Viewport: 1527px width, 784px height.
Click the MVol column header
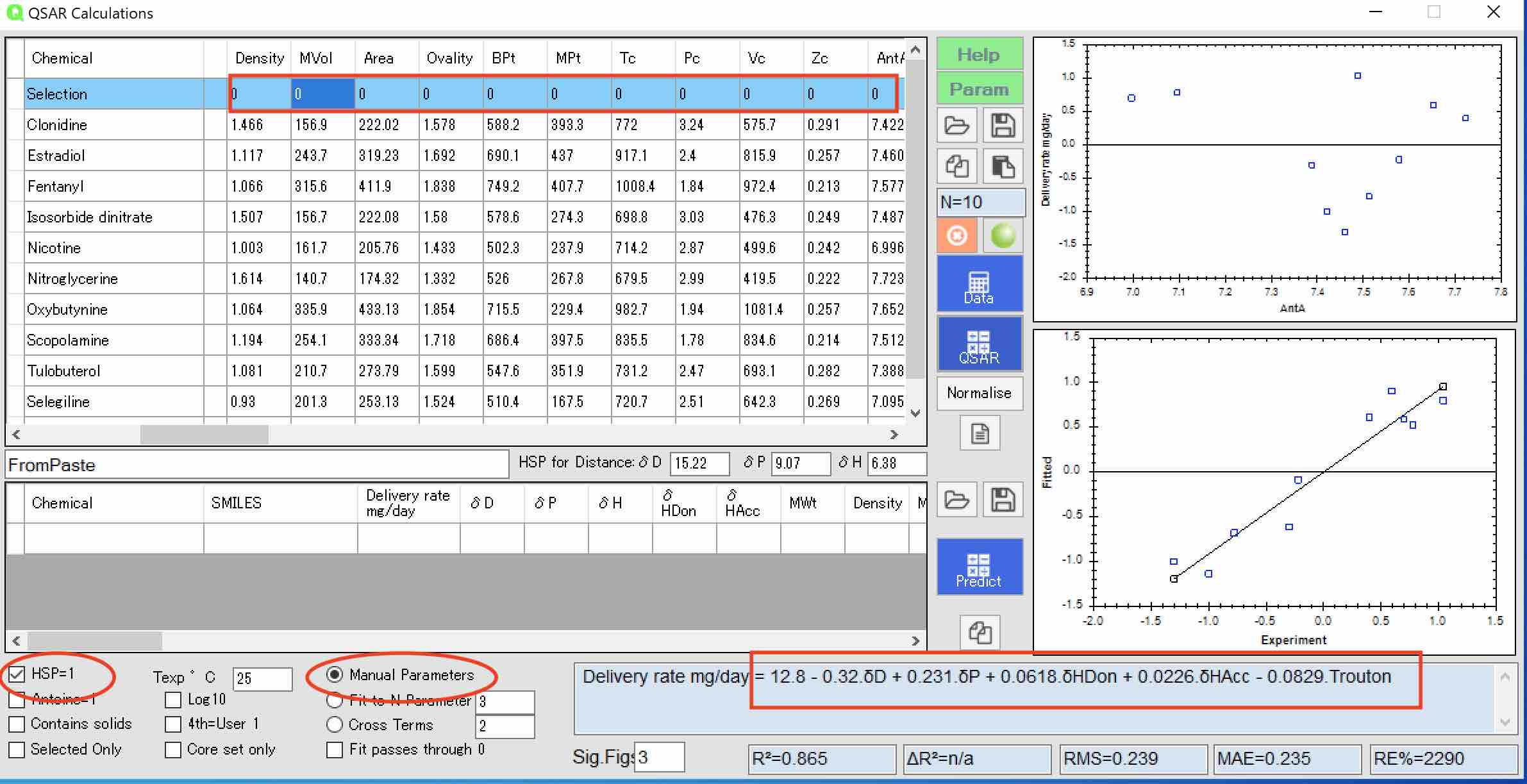[323, 58]
